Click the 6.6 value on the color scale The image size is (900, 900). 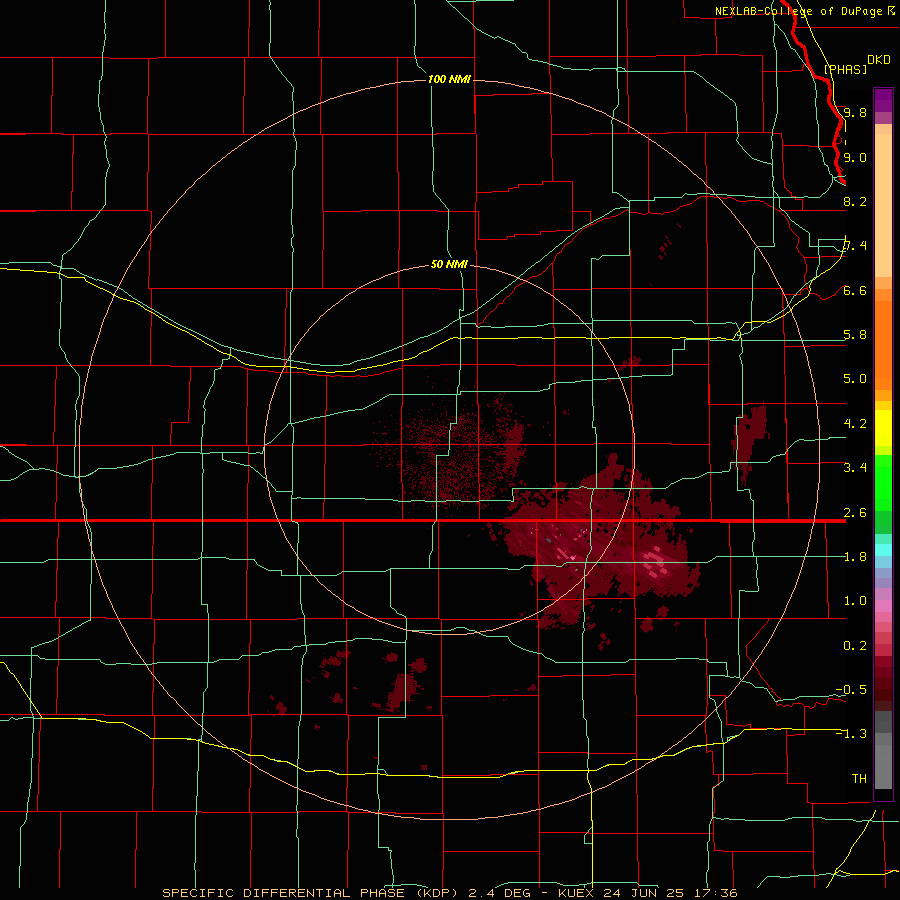click(x=855, y=290)
